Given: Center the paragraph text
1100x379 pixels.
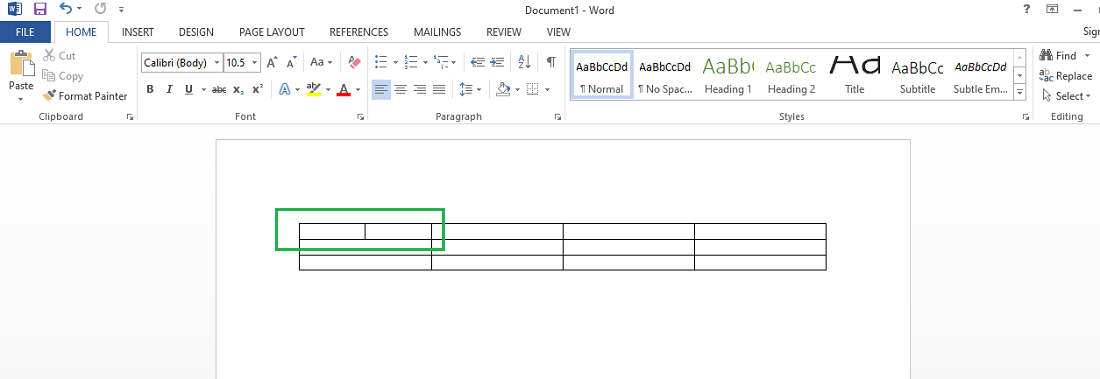Looking at the screenshot, I should 401,89.
